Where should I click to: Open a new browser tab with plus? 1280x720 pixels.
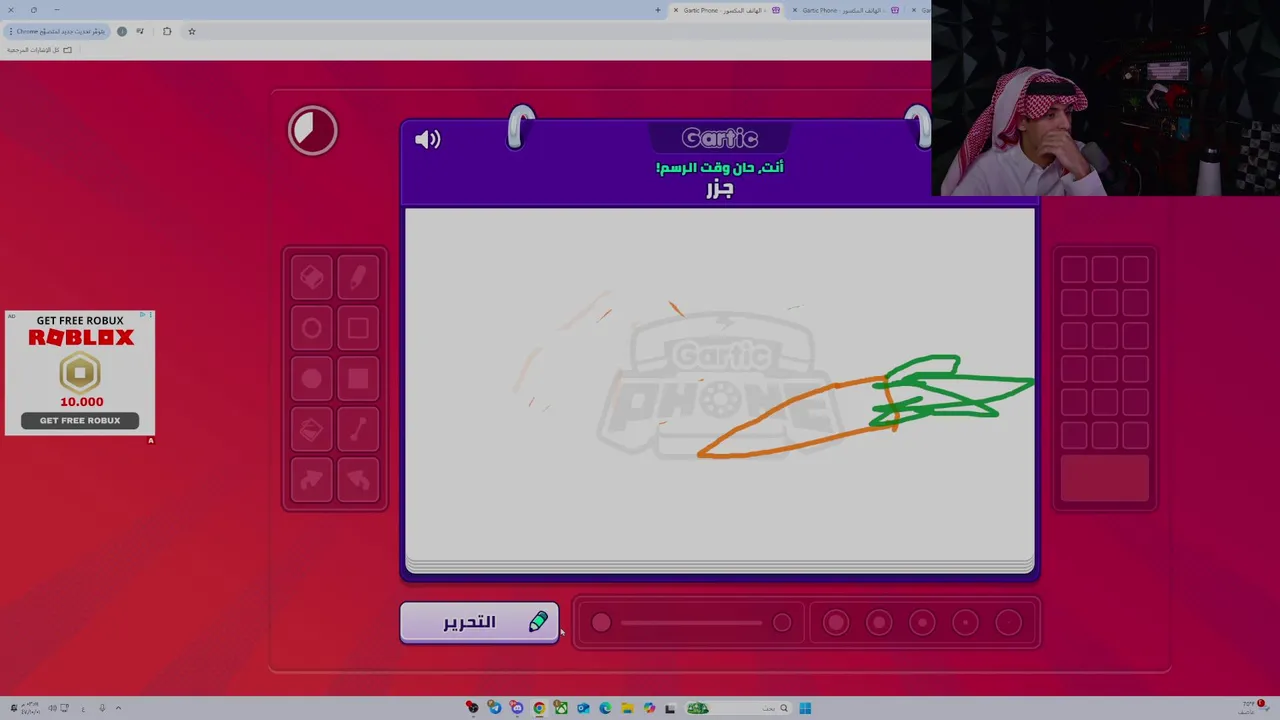[658, 10]
